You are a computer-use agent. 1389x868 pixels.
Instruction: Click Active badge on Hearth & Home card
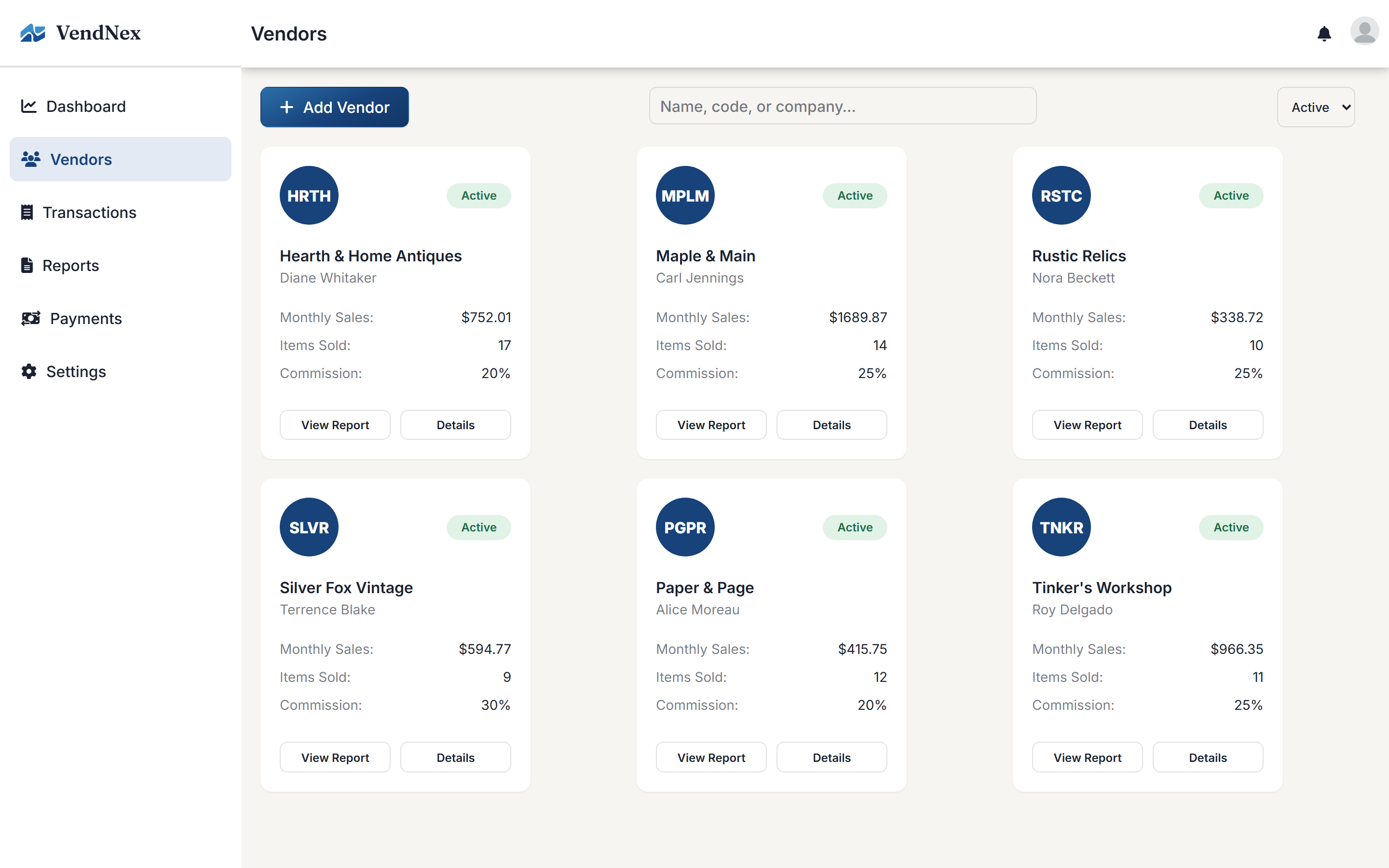coord(479,195)
